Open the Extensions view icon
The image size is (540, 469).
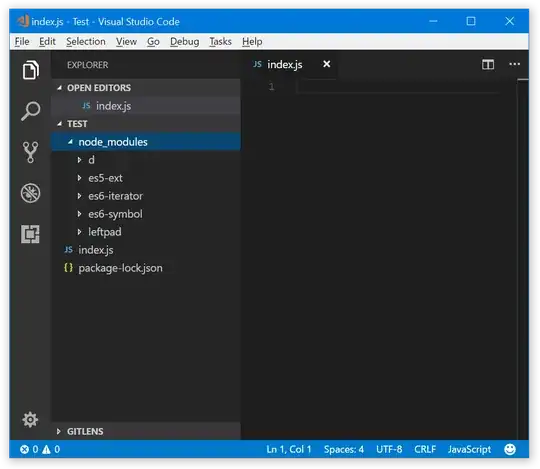pyautogui.click(x=31, y=234)
